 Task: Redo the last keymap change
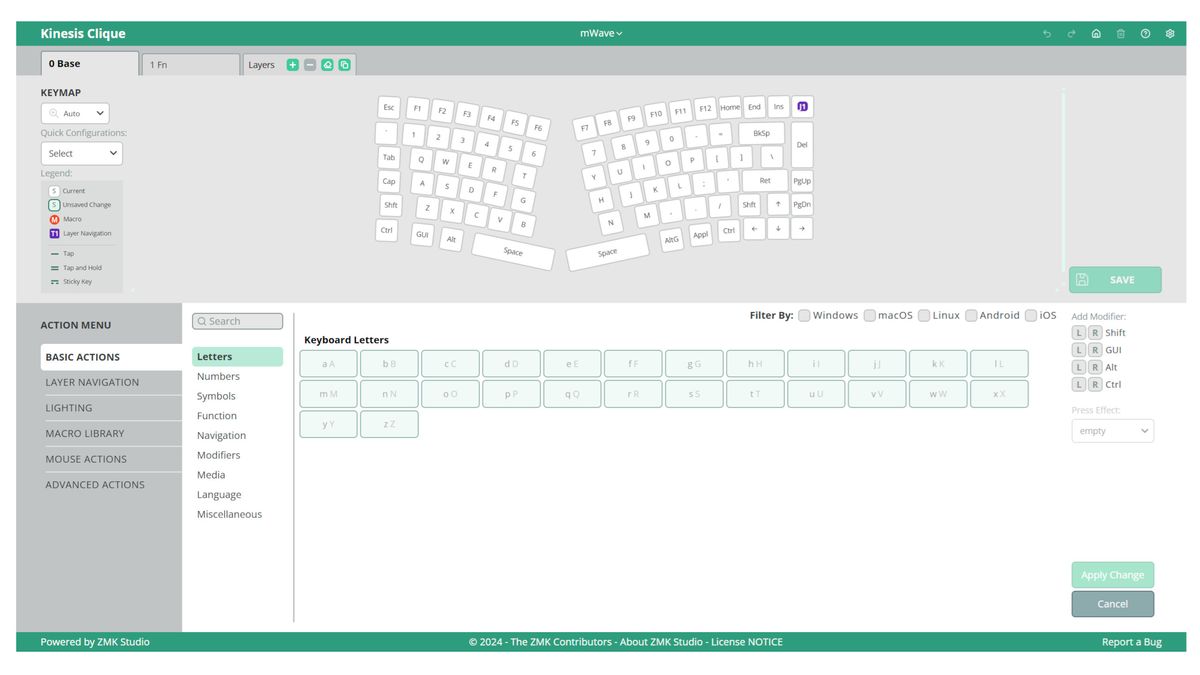coord(1071,34)
